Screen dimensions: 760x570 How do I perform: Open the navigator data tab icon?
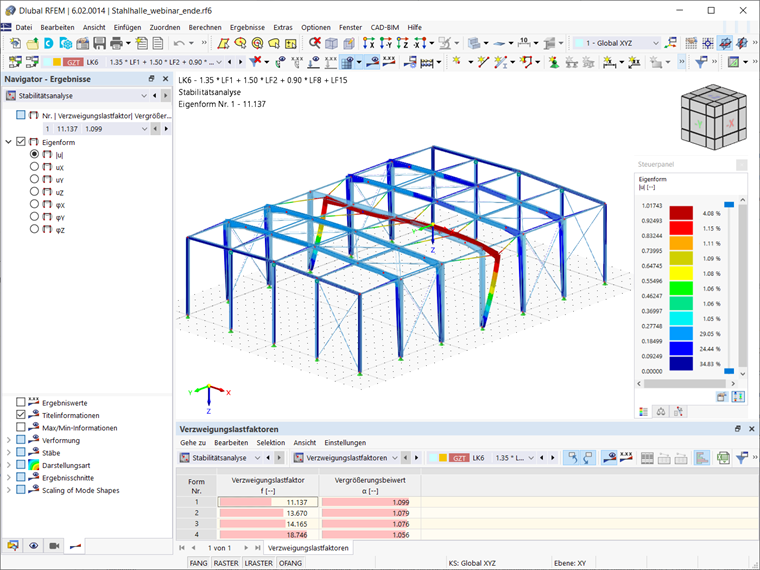point(13,546)
